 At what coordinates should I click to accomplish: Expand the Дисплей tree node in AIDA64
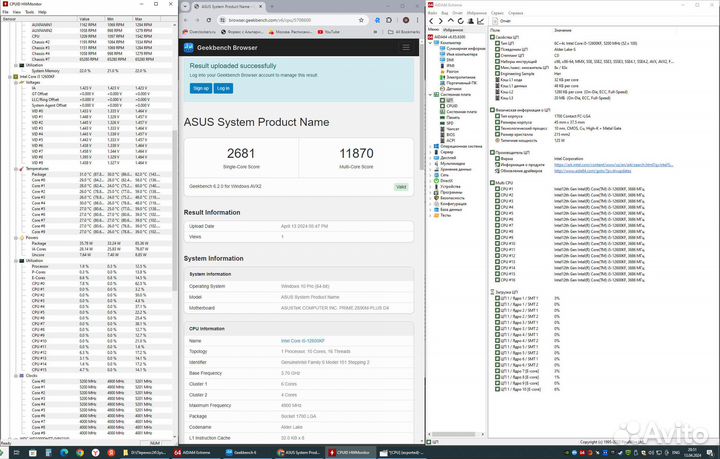tap(430, 158)
